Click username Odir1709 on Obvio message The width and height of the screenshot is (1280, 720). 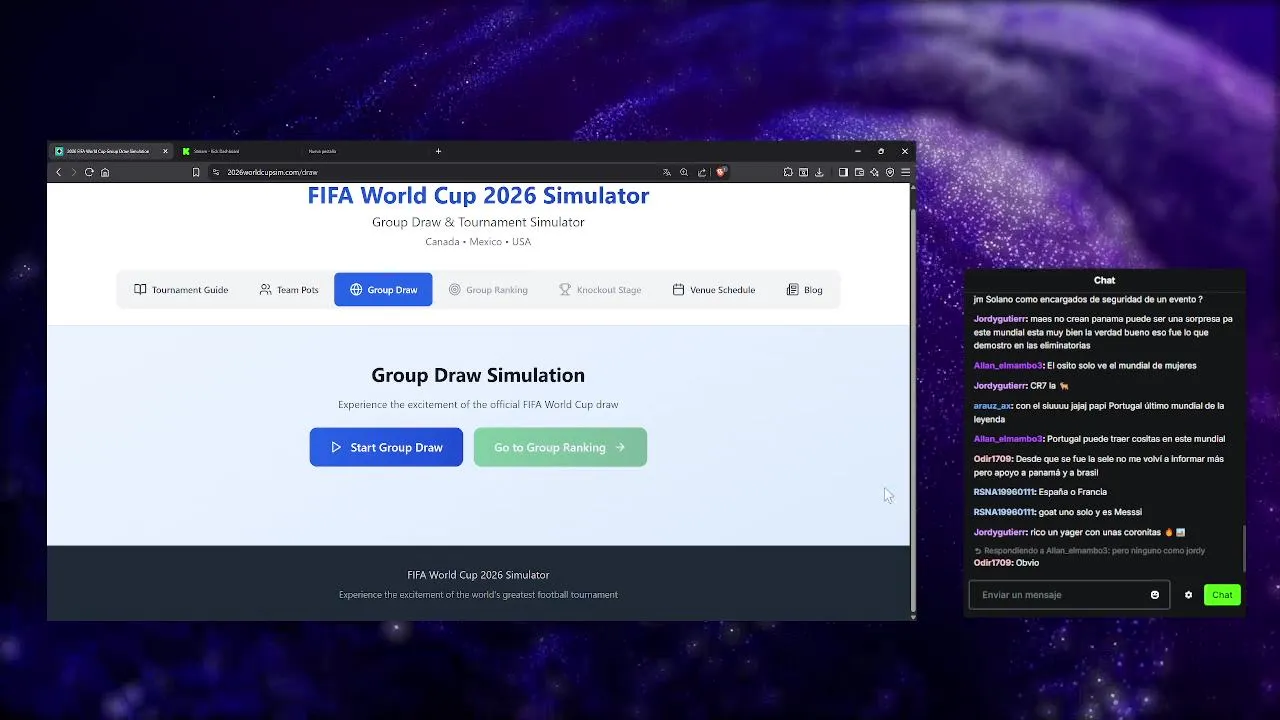[x=993, y=563]
